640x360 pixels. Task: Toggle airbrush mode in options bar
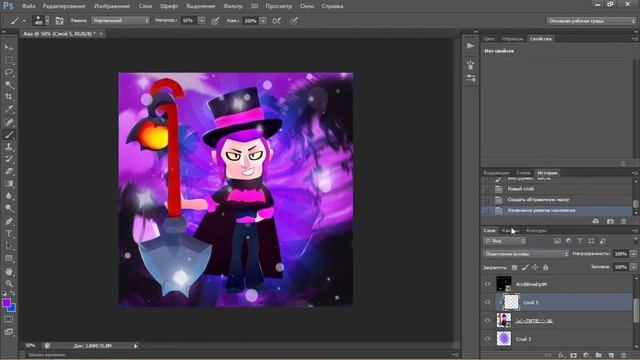[x=276, y=20]
